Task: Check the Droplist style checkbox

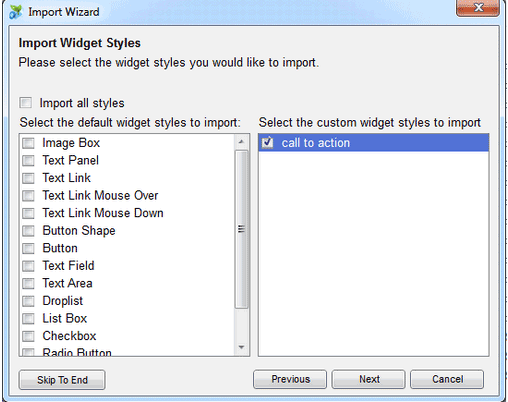Action: [28, 301]
